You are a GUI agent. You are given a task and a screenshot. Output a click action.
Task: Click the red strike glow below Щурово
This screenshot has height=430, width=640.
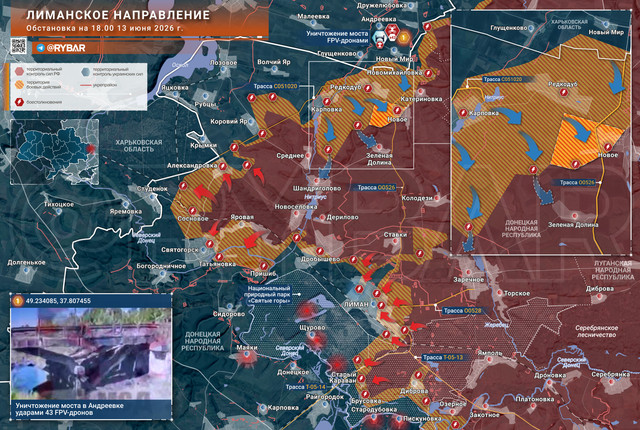click(316, 339)
